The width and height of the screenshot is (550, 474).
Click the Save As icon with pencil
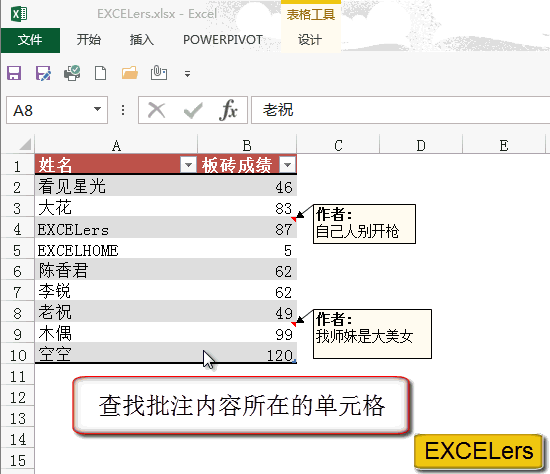43,73
